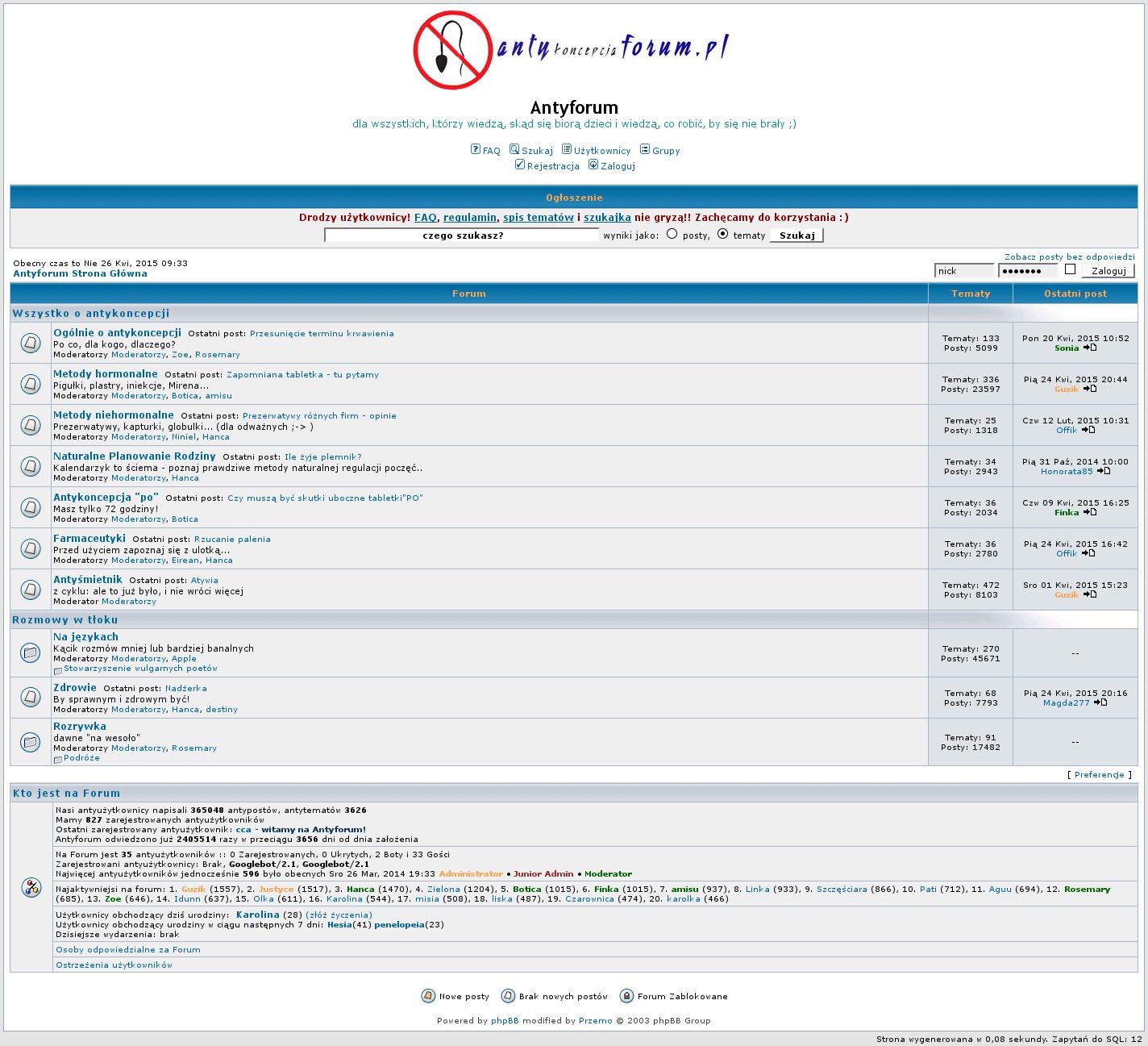
Task: Select the 'tematy' radio button
Action: click(x=722, y=234)
